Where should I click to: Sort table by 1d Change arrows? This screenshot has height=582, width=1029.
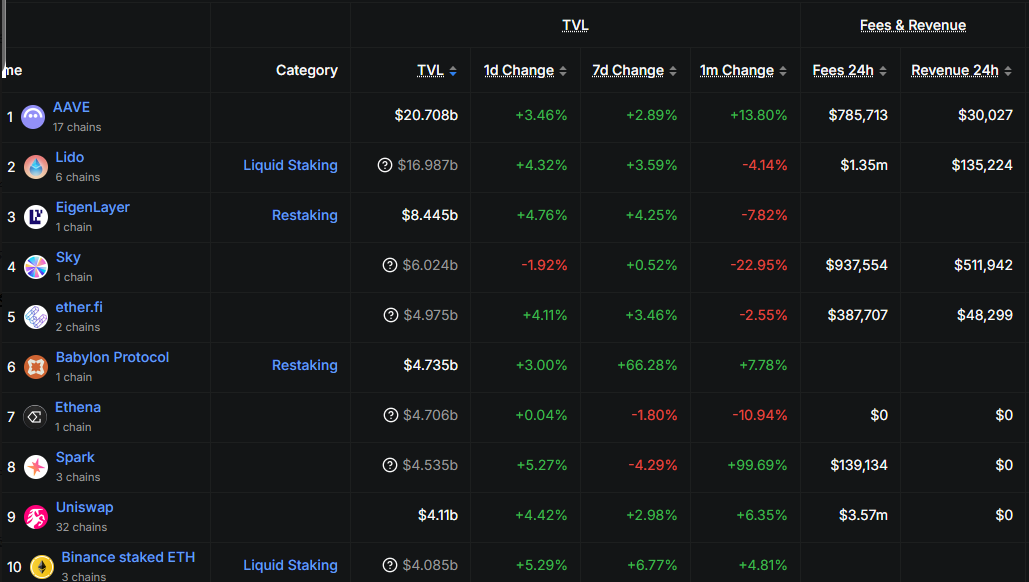(x=562, y=71)
